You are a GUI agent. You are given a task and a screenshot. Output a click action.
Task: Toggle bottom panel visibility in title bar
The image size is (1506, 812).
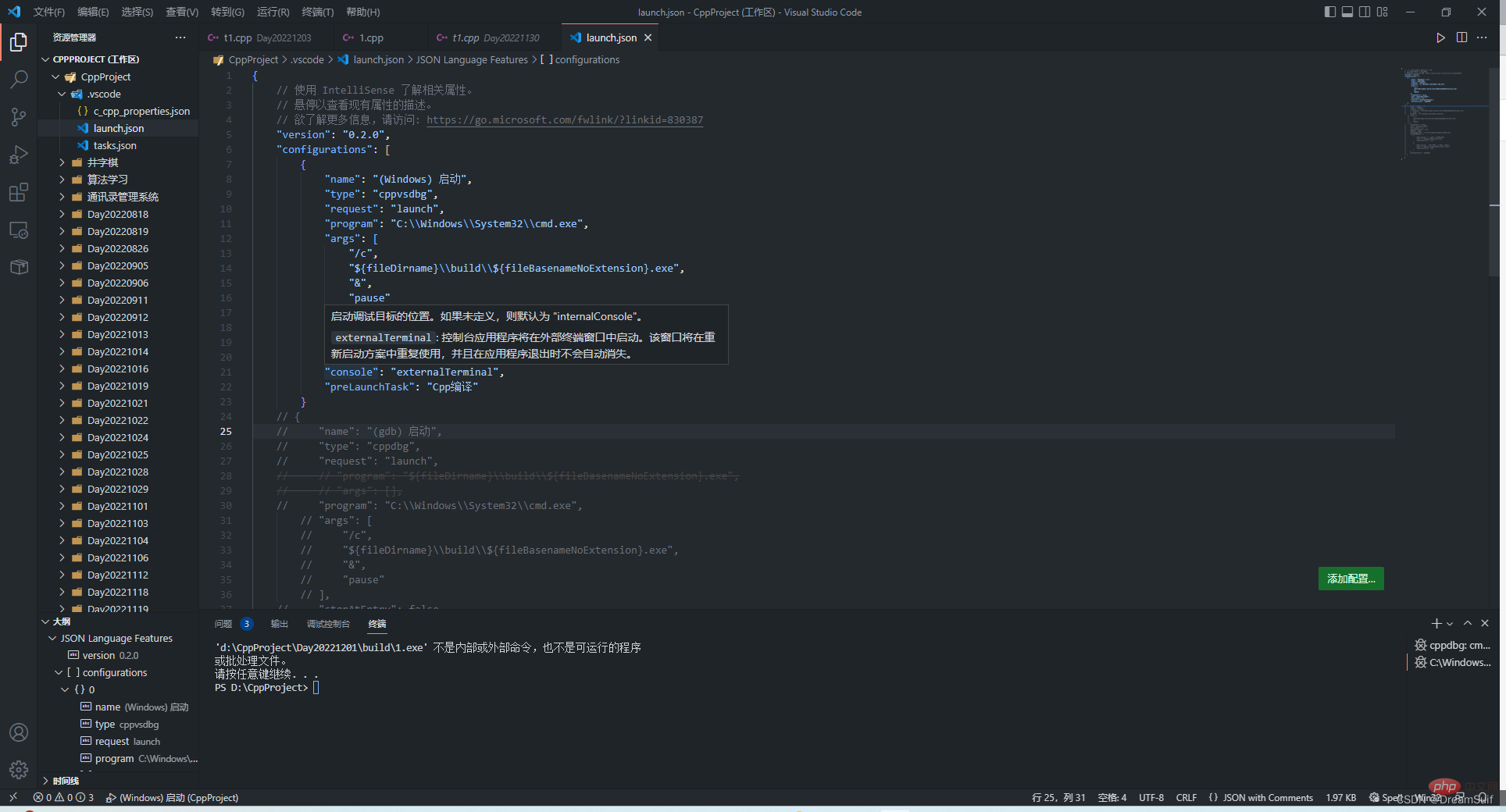tap(1347, 12)
